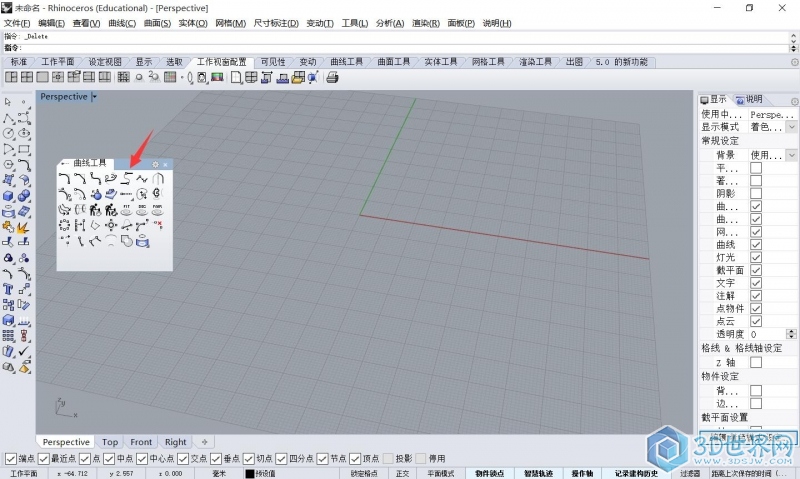Toggle the 端点 osnap checkbox

pyautogui.click(x=10, y=459)
